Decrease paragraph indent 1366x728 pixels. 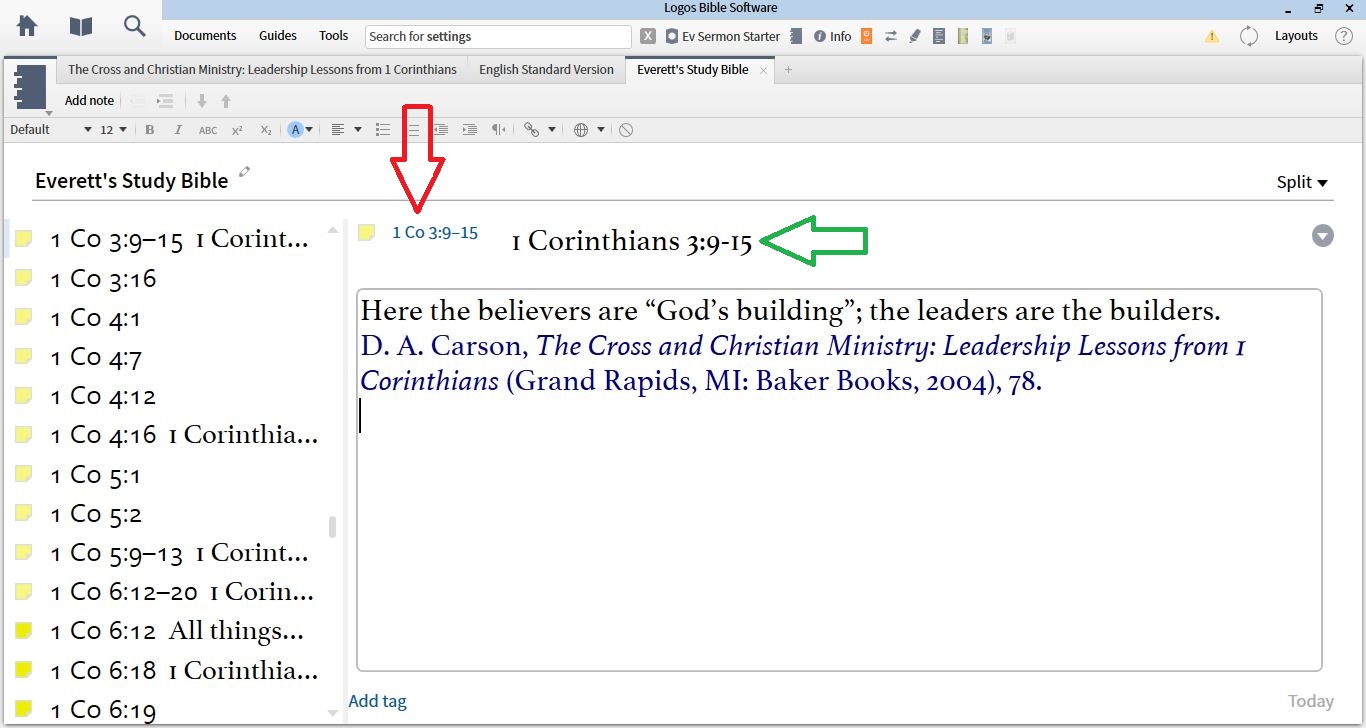click(x=440, y=130)
